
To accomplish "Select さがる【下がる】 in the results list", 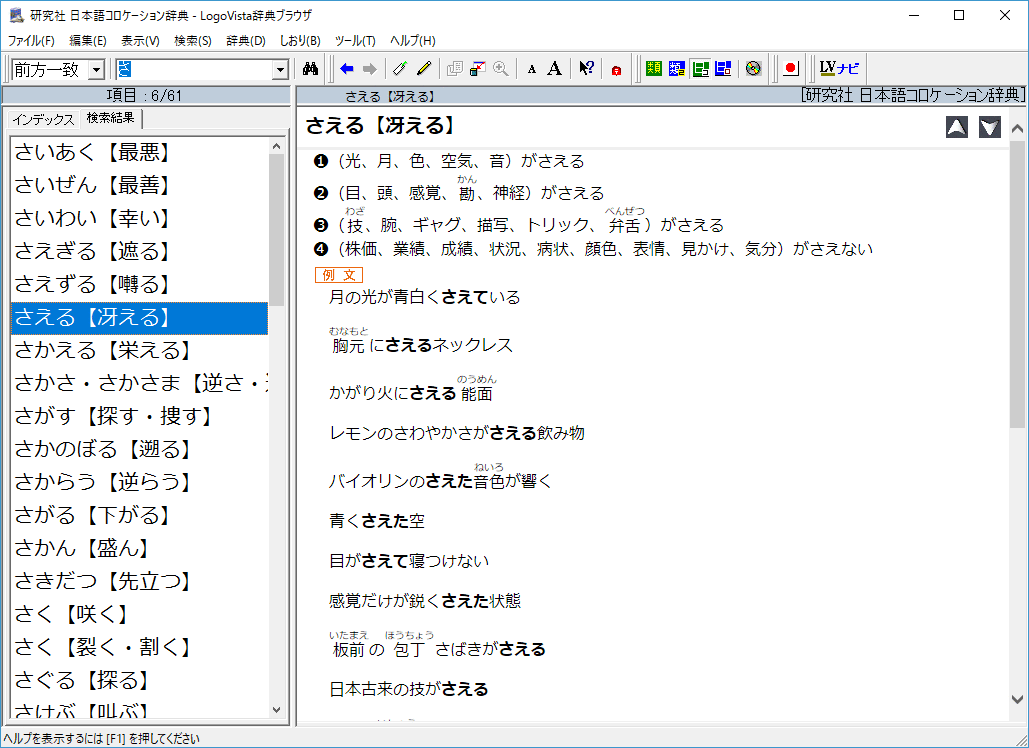I will [x=139, y=515].
